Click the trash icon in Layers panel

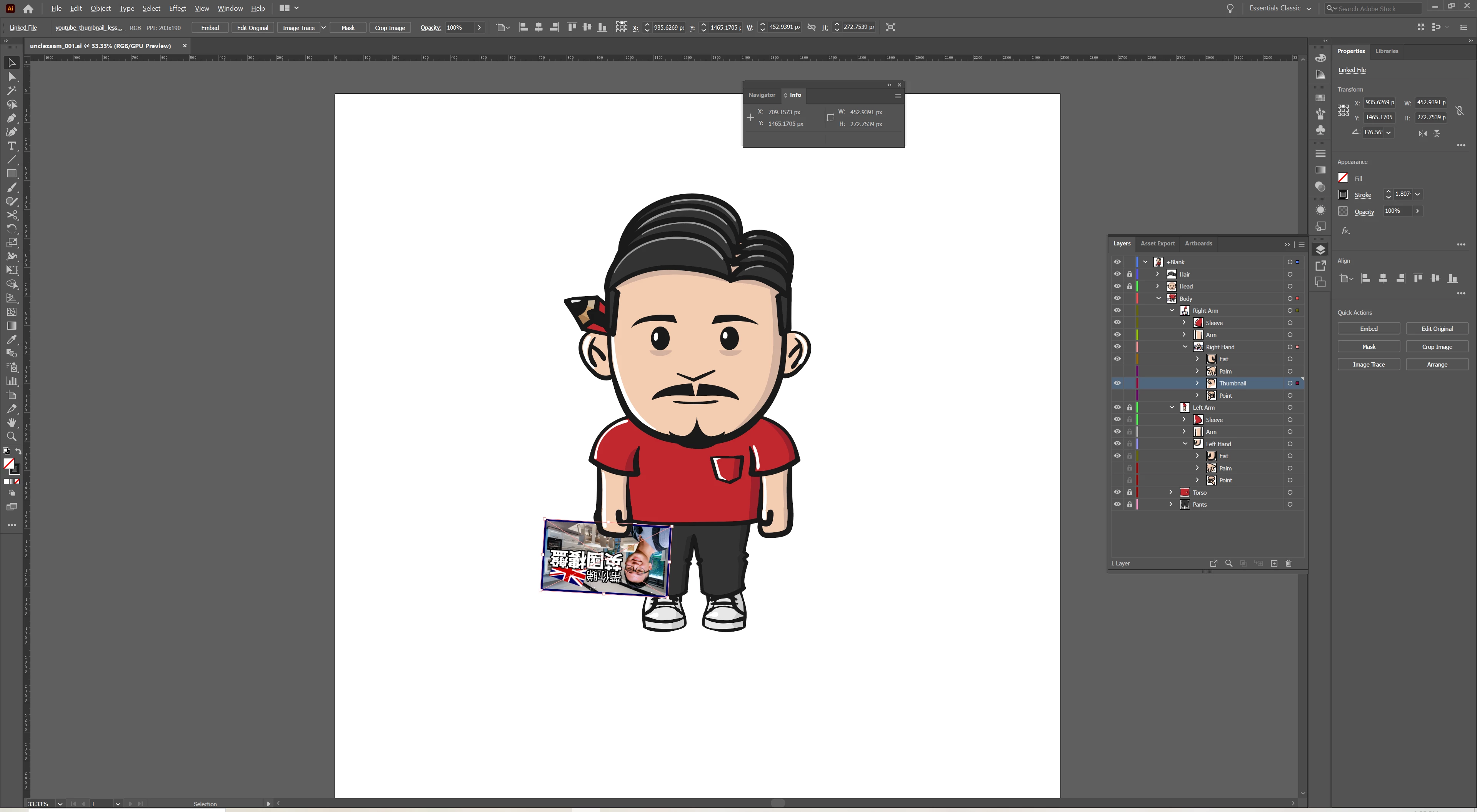[x=1289, y=563]
